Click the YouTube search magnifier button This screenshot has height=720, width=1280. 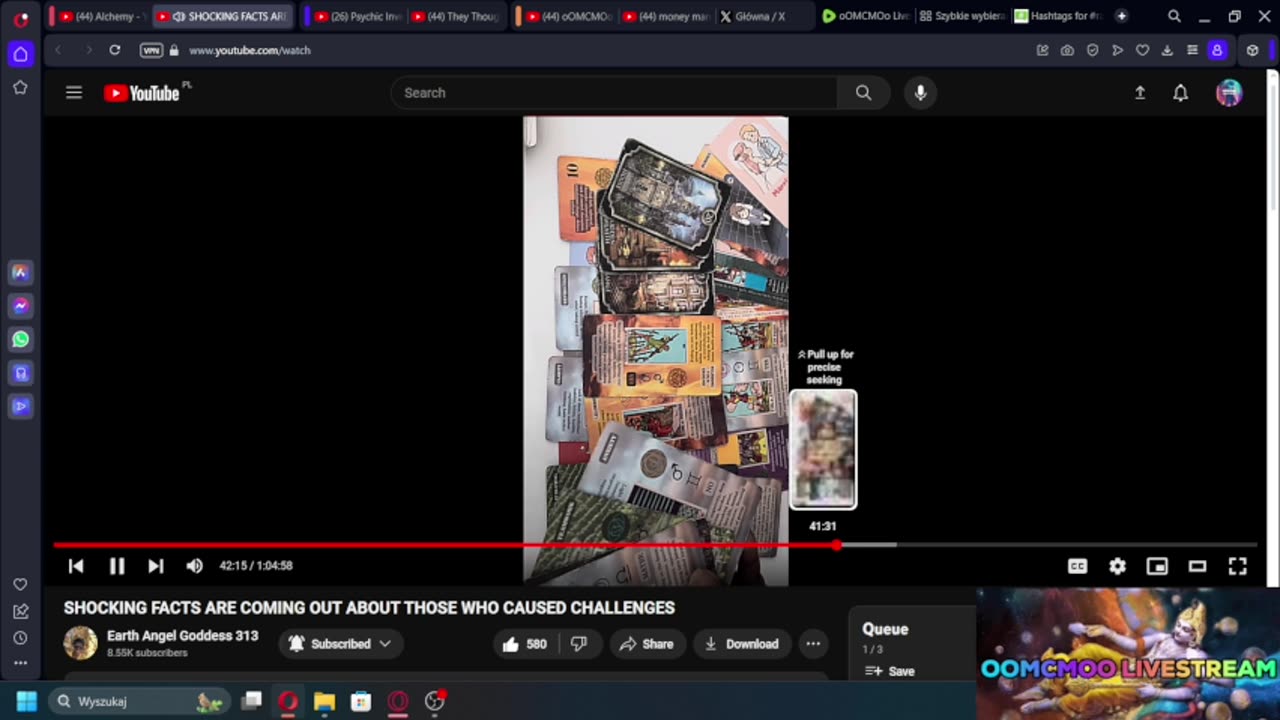coord(863,93)
